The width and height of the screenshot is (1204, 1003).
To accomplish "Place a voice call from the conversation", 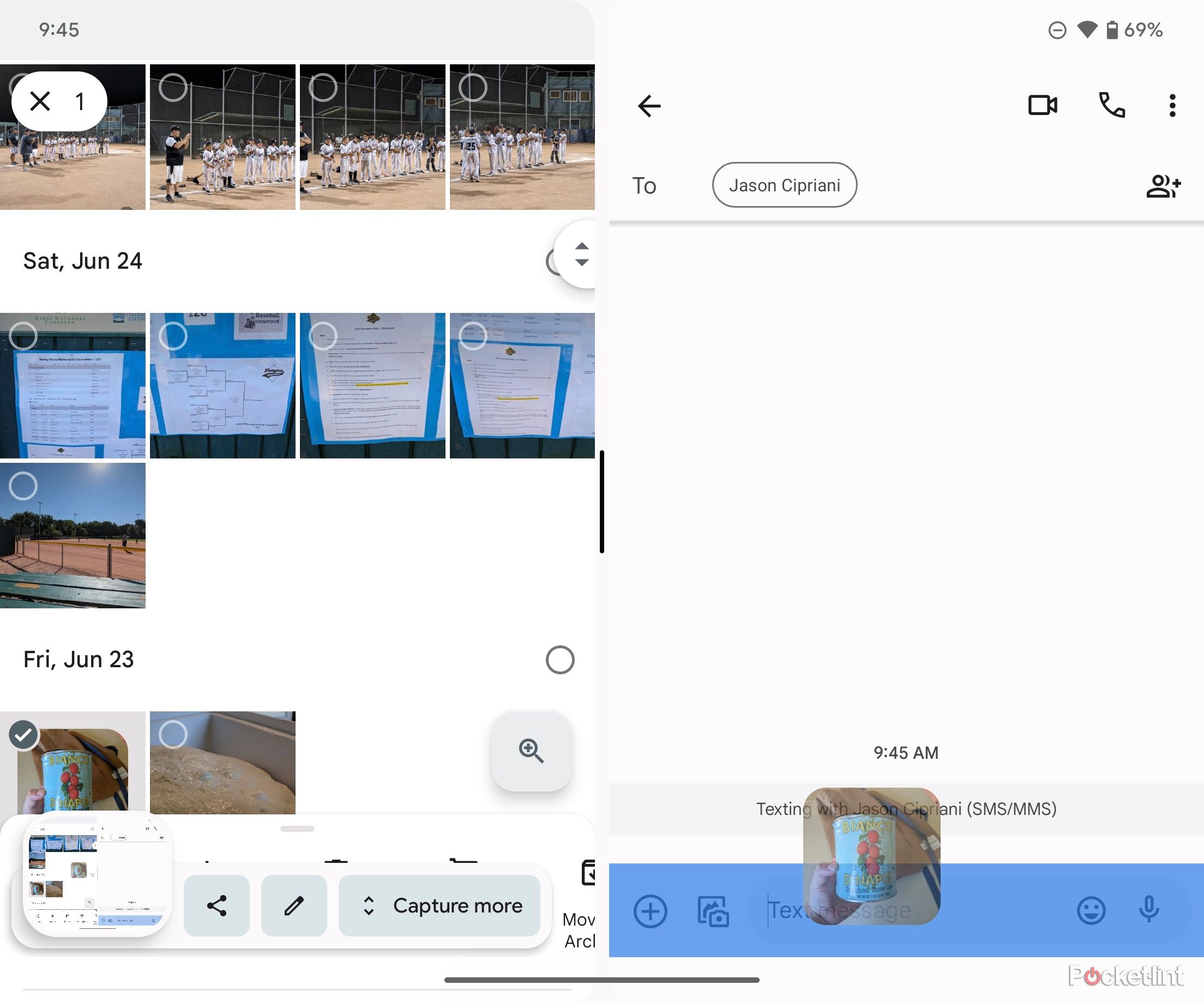I will 1111,105.
